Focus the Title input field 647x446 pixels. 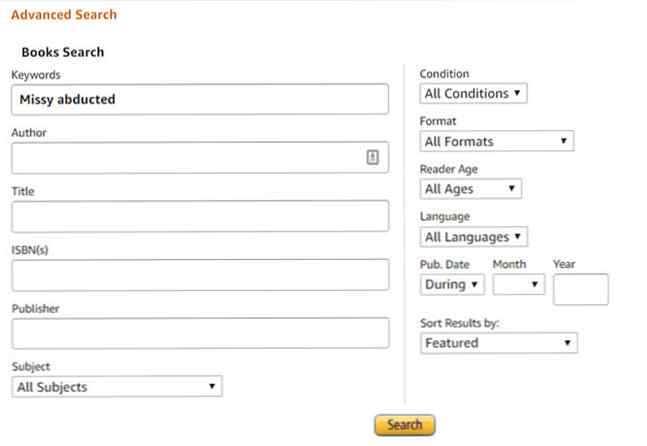(200, 216)
